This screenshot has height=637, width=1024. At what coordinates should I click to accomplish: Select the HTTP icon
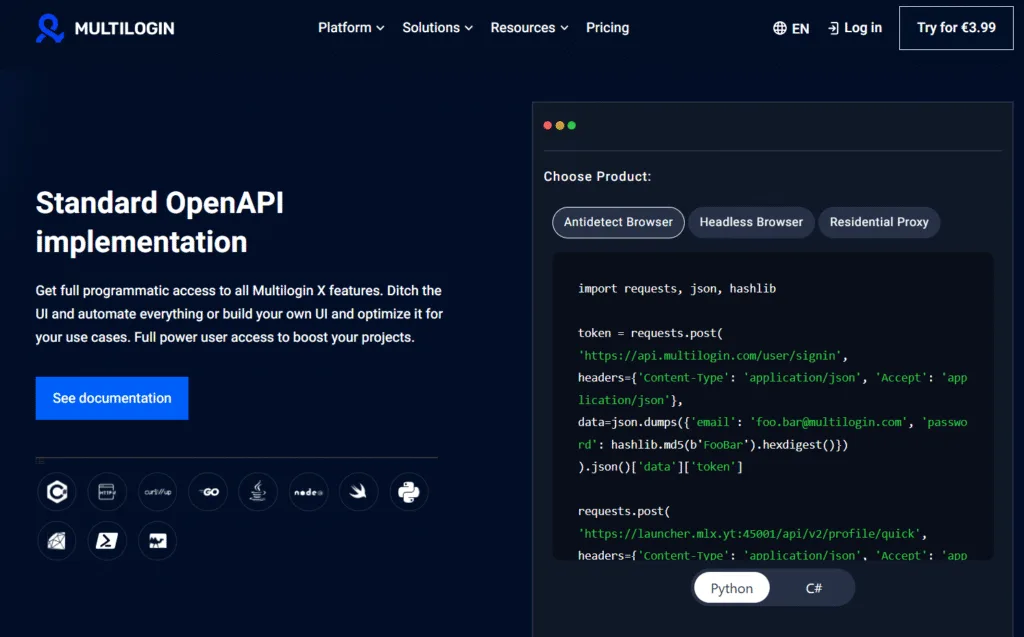tap(107, 492)
